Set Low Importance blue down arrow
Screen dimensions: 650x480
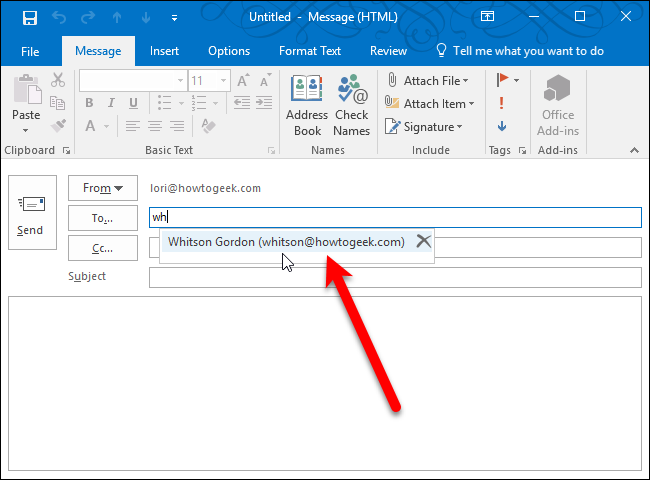point(502,126)
